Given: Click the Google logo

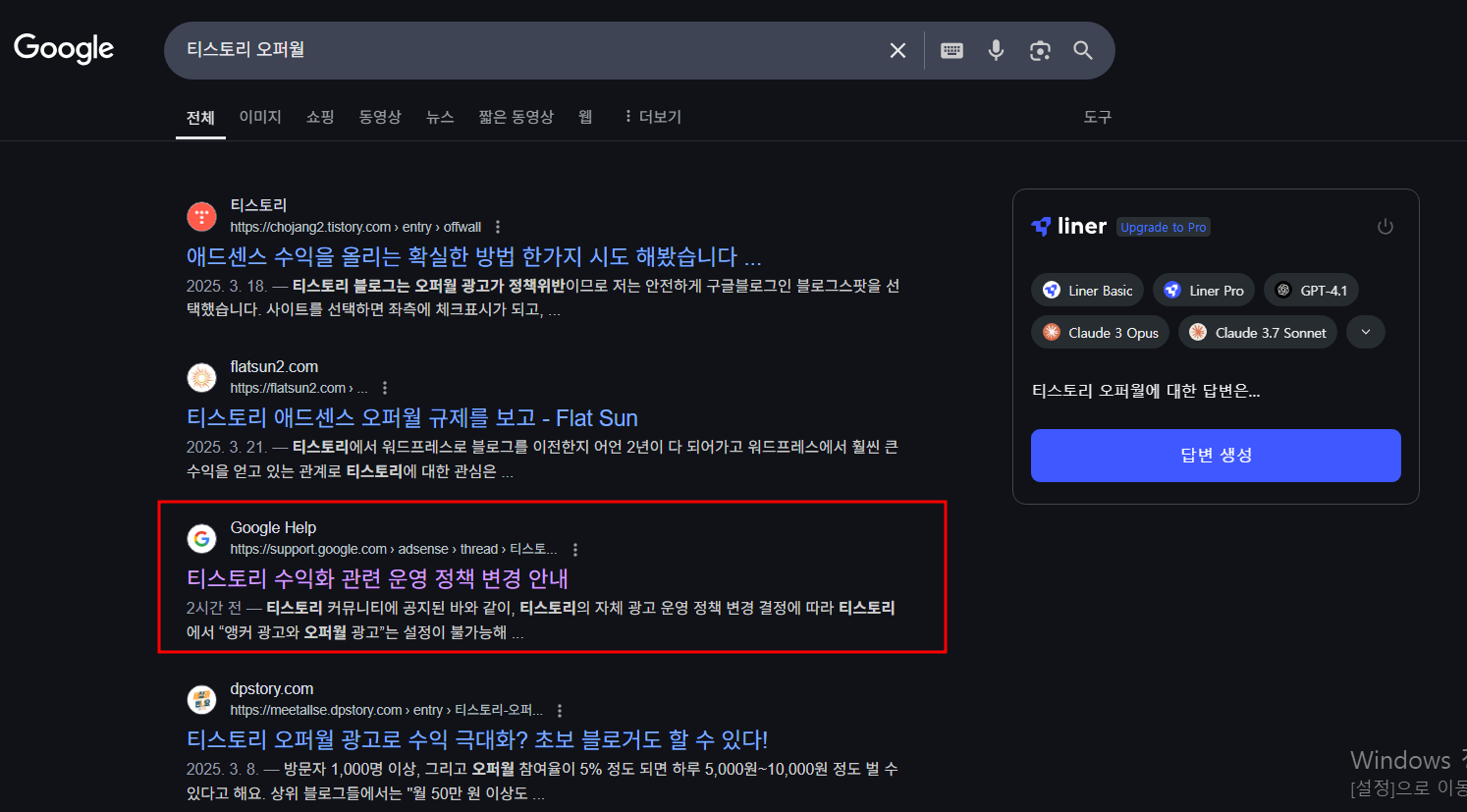Looking at the screenshot, I should tap(64, 48).
